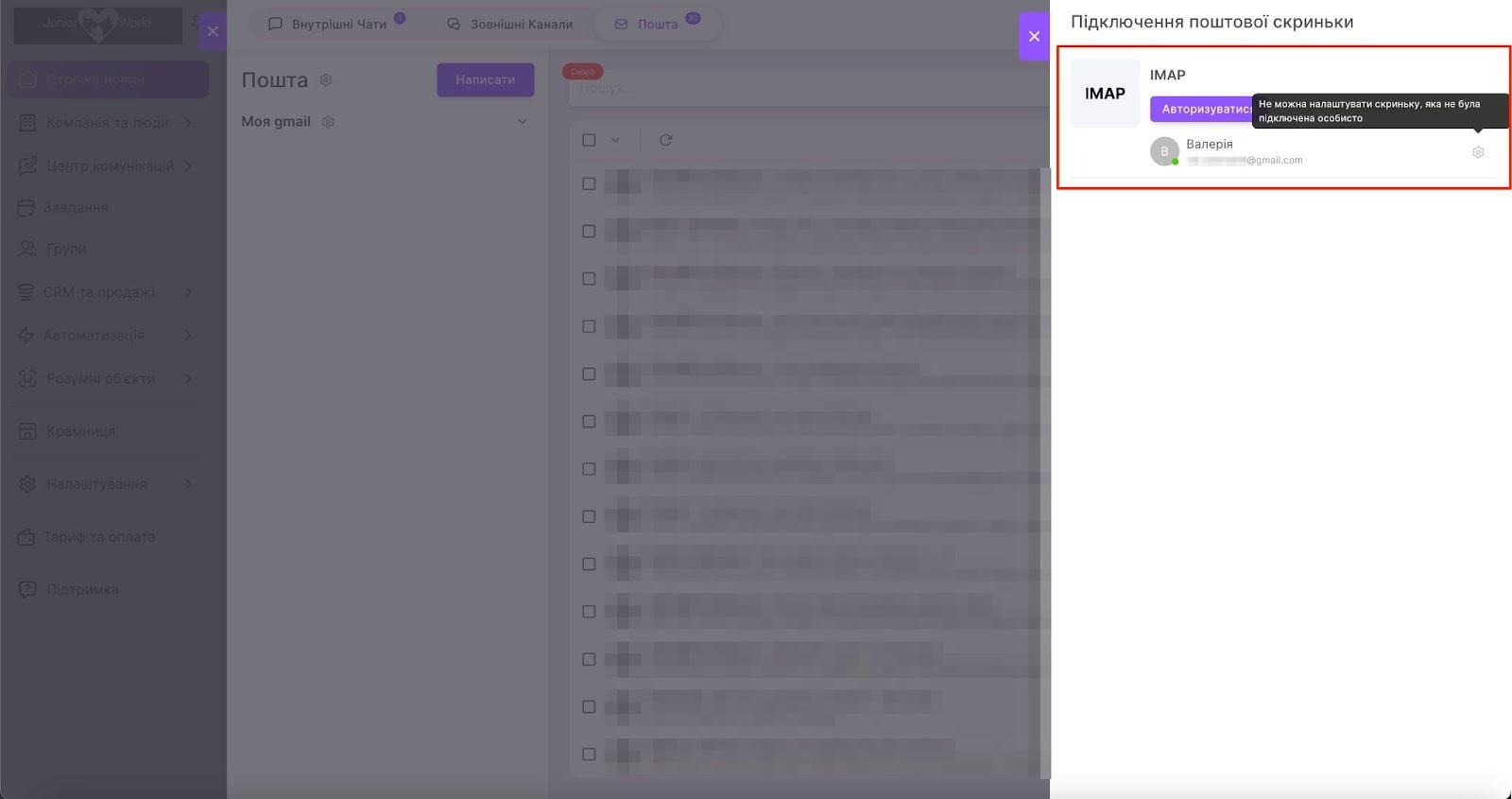Viewport: 1512px width, 799px height.
Task: Collapse the Моя gmail mailbox chevron
Action: pyautogui.click(x=522, y=122)
